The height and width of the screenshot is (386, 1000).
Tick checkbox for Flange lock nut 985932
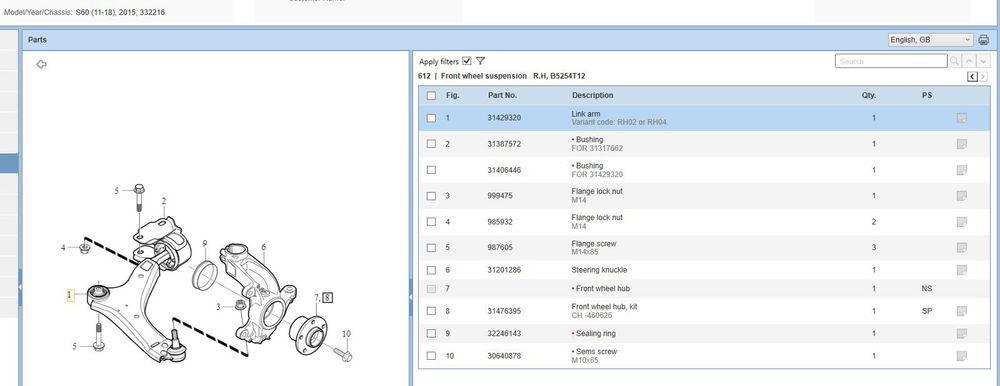click(x=431, y=222)
